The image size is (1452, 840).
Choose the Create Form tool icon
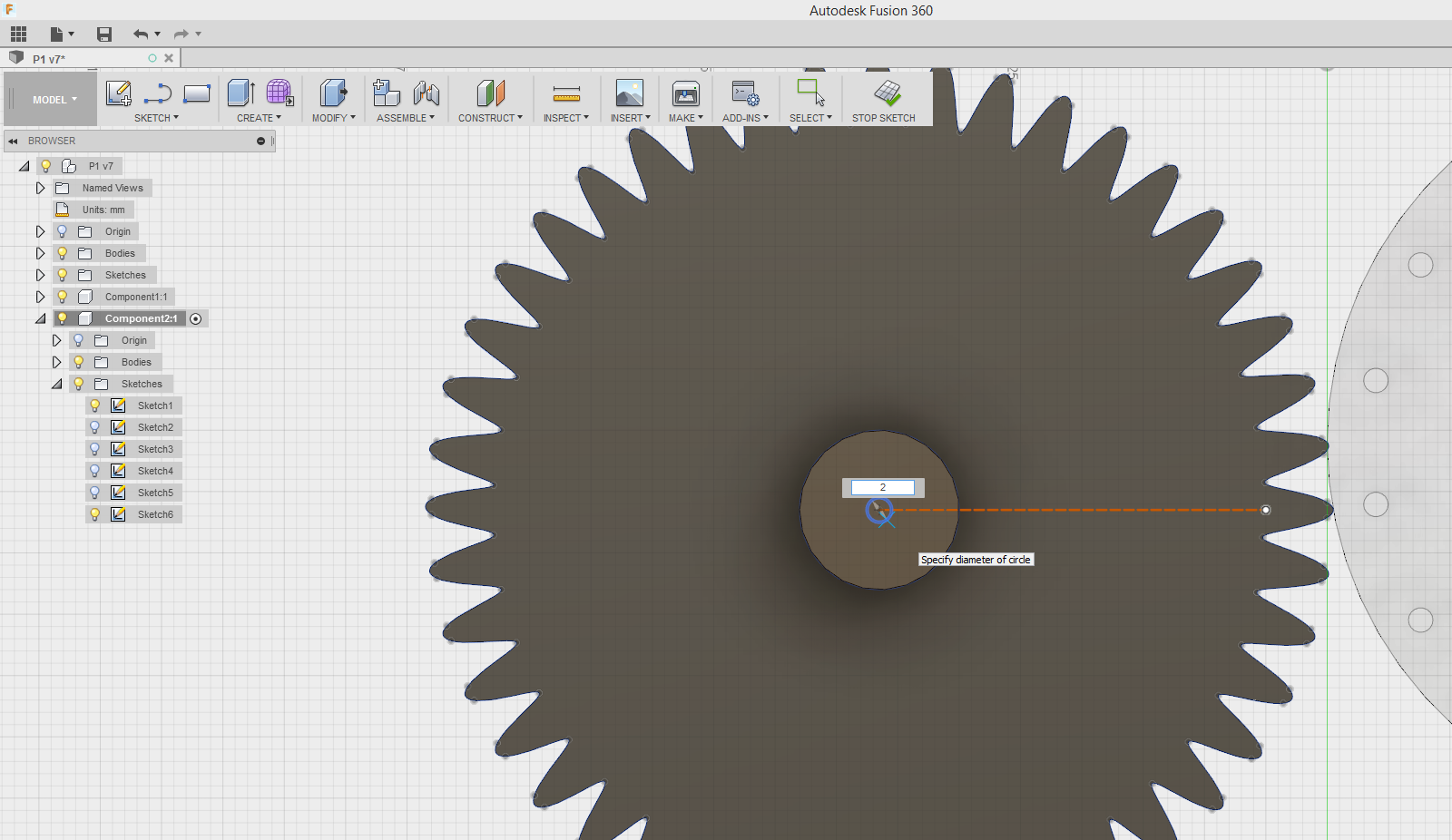point(280,93)
